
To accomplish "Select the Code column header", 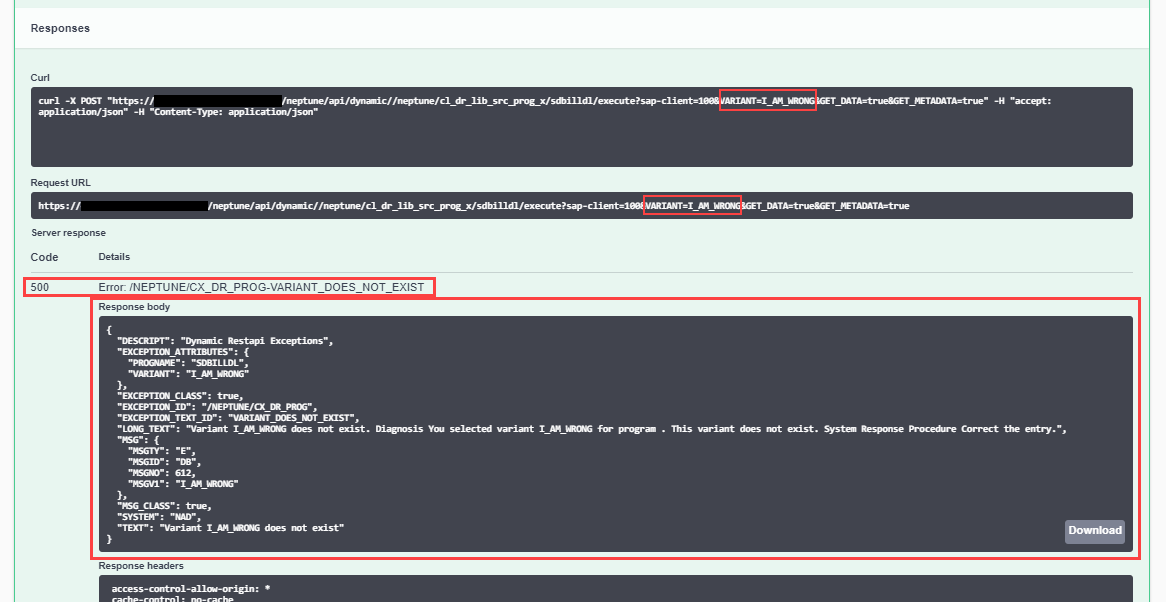I will [x=43, y=257].
